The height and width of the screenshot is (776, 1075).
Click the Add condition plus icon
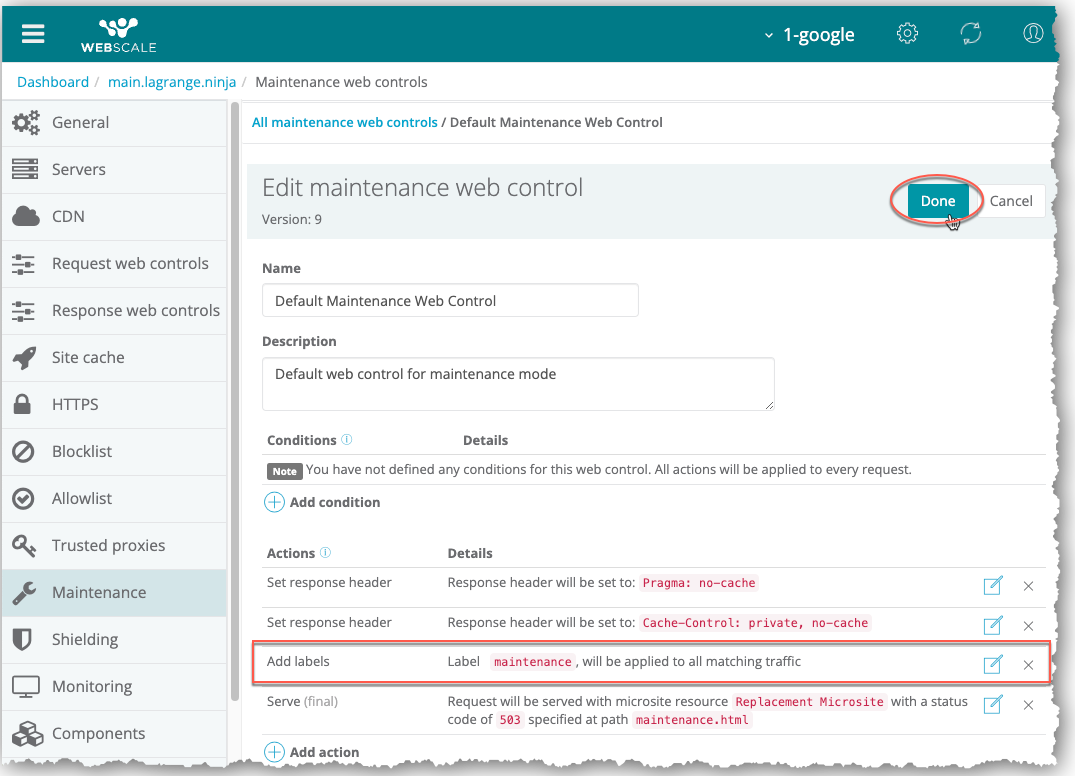(274, 502)
